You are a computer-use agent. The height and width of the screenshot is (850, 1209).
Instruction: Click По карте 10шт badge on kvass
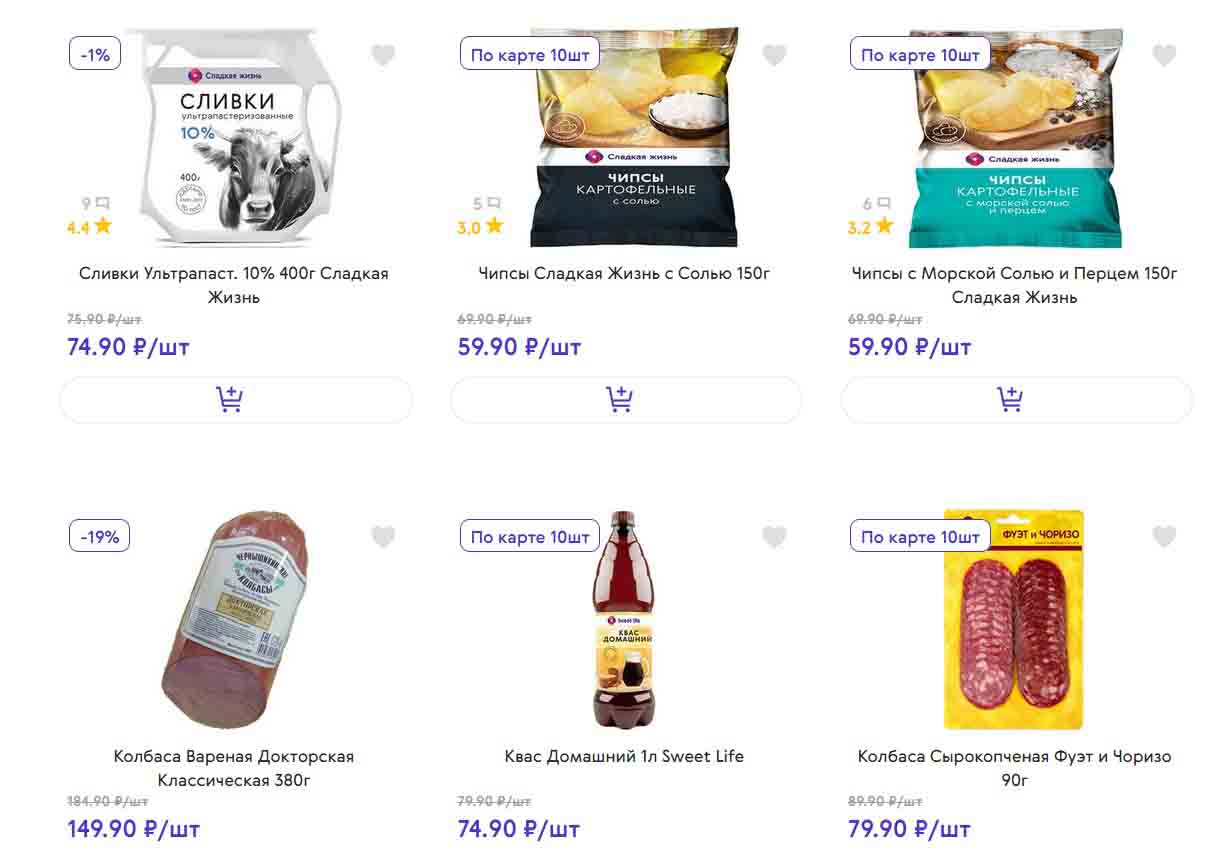point(529,536)
